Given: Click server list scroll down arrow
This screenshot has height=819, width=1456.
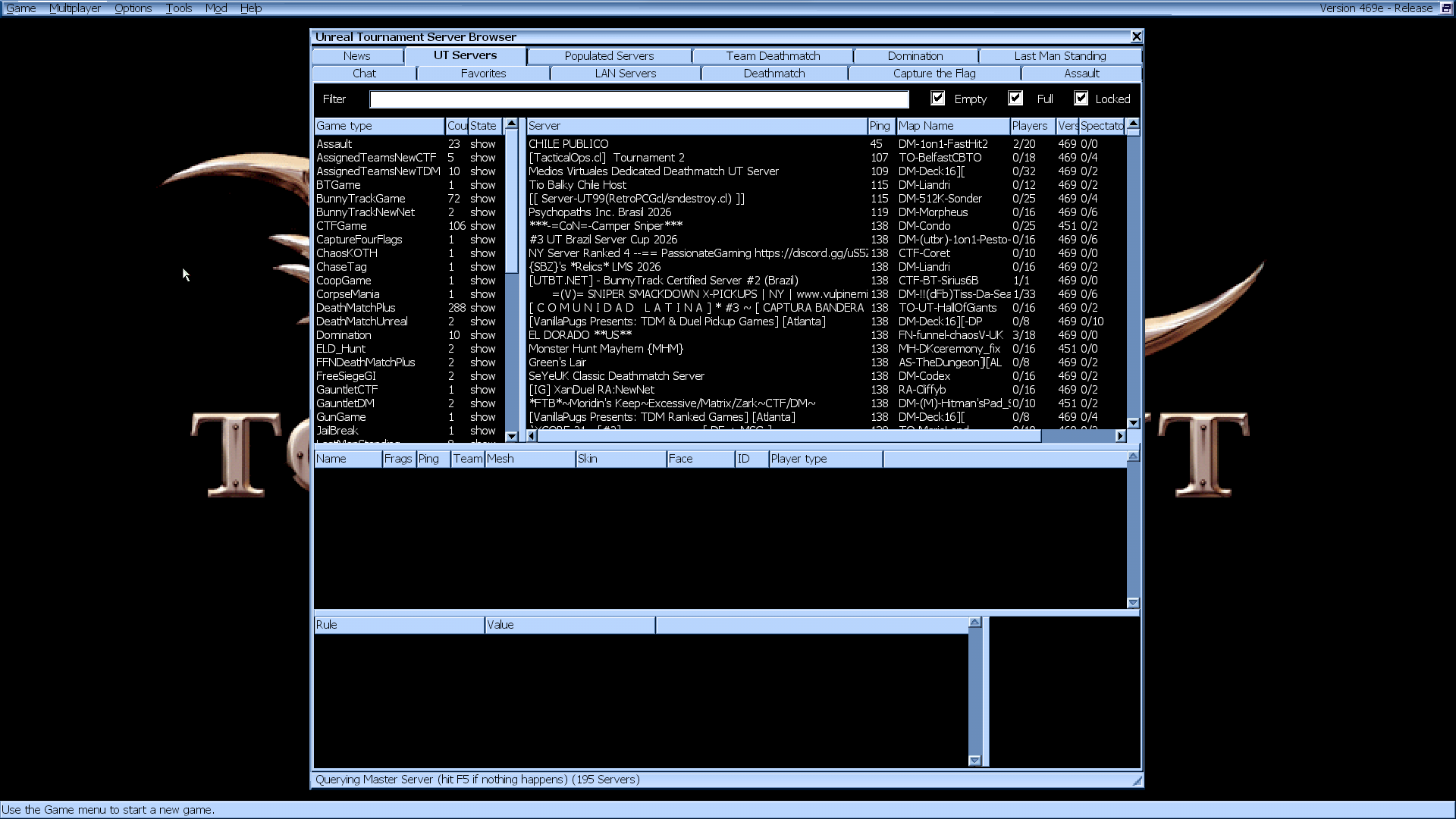Looking at the screenshot, I should 1133,423.
